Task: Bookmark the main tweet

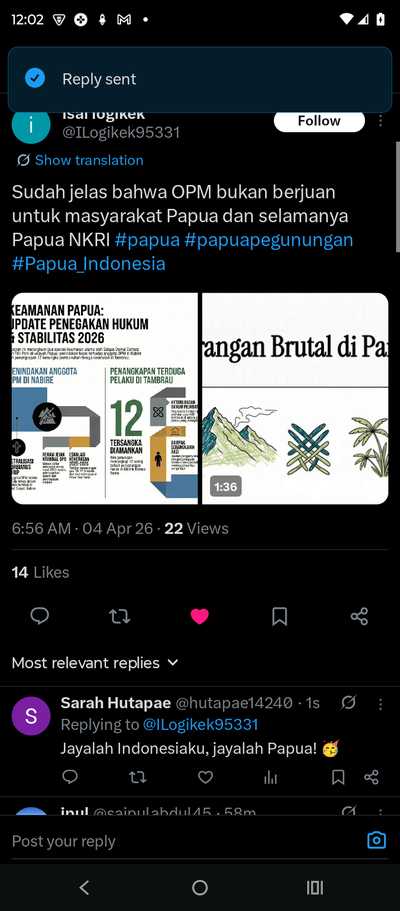Action: point(280,616)
